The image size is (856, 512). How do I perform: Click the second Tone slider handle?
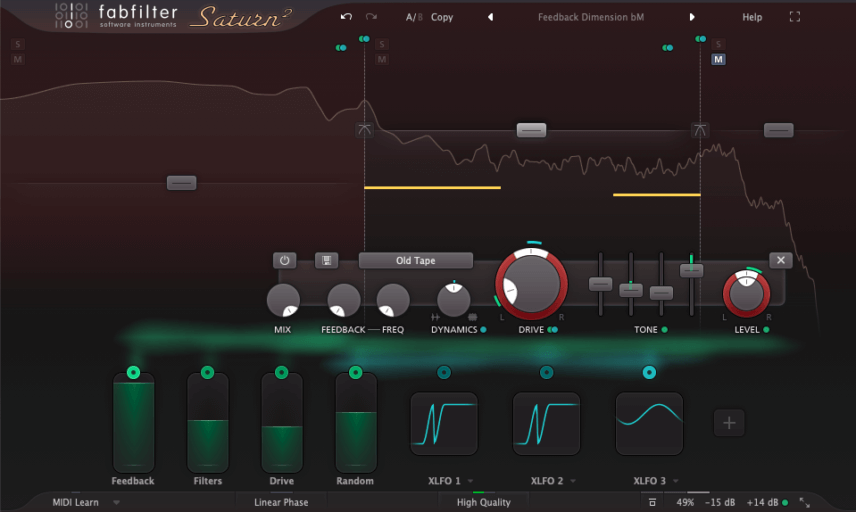pos(631,290)
